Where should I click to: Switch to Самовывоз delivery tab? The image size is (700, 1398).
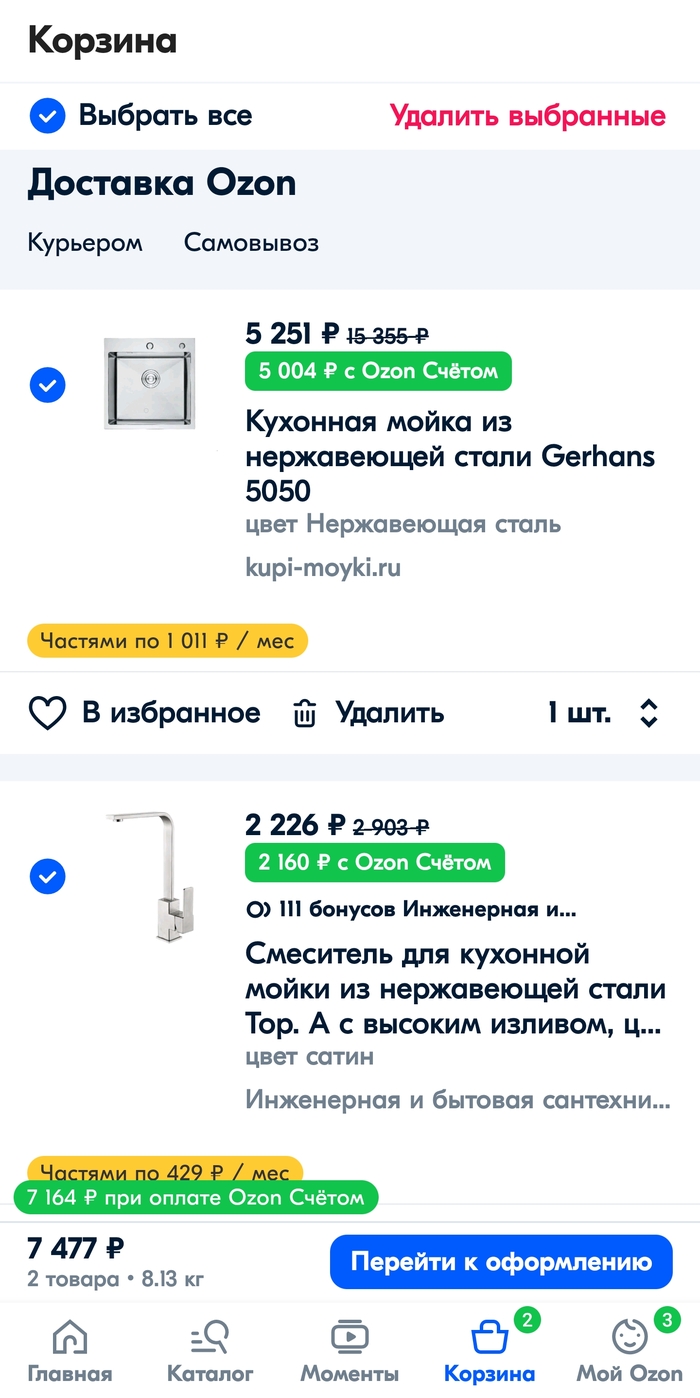(251, 243)
